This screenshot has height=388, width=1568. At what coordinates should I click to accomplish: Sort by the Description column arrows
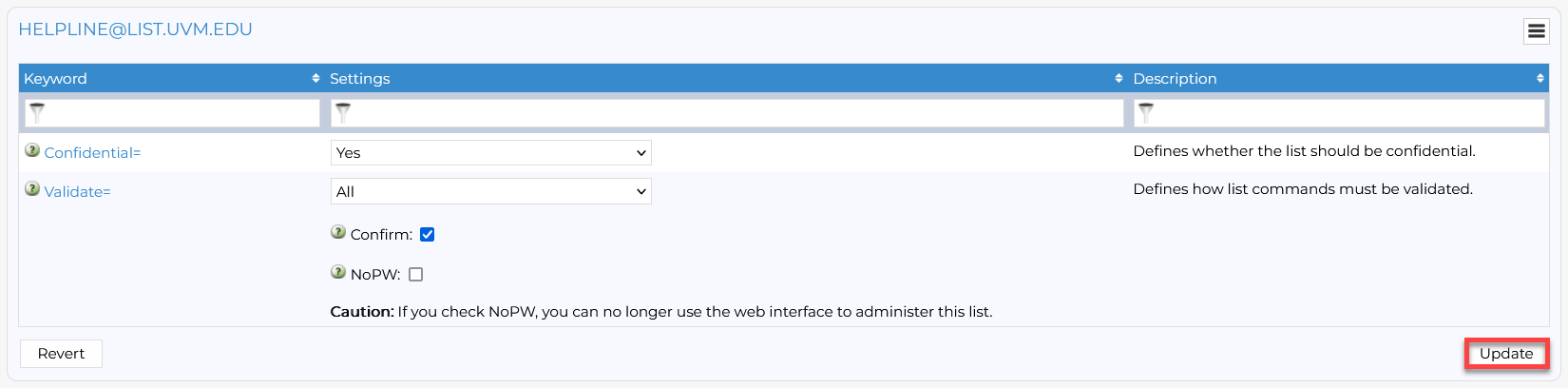coord(1539,78)
